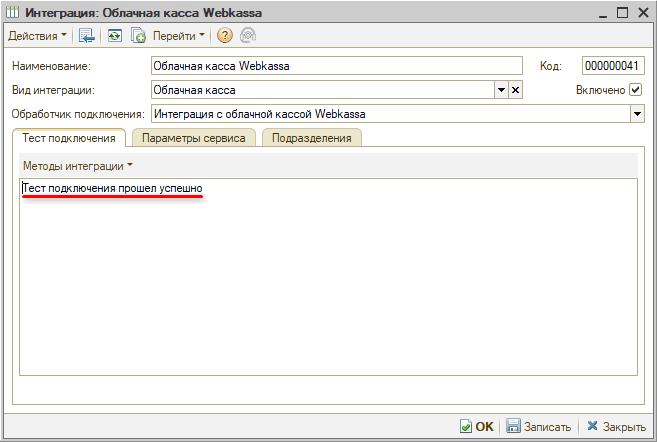Open the Перейти dropdown menu
The height and width of the screenshot is (442, 657).
pos(178,36)
